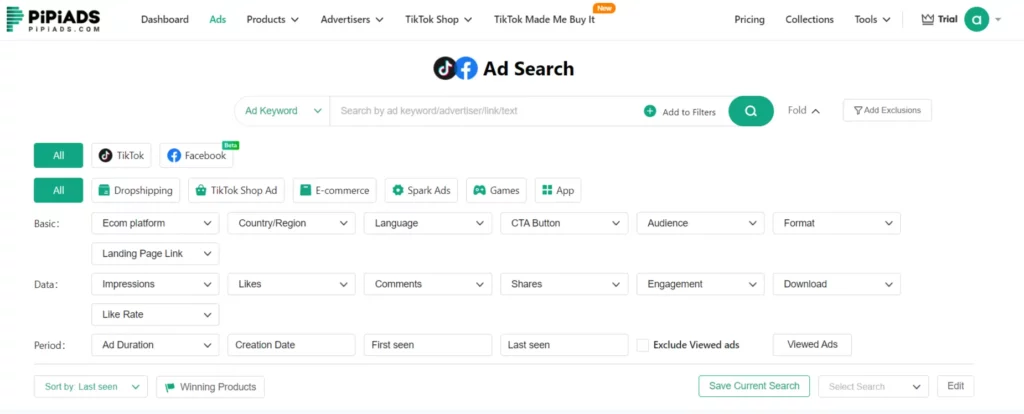Open Sort by: Last seen dropdown
Viewport: 1024px width, 414px height.
coord(91,387)
